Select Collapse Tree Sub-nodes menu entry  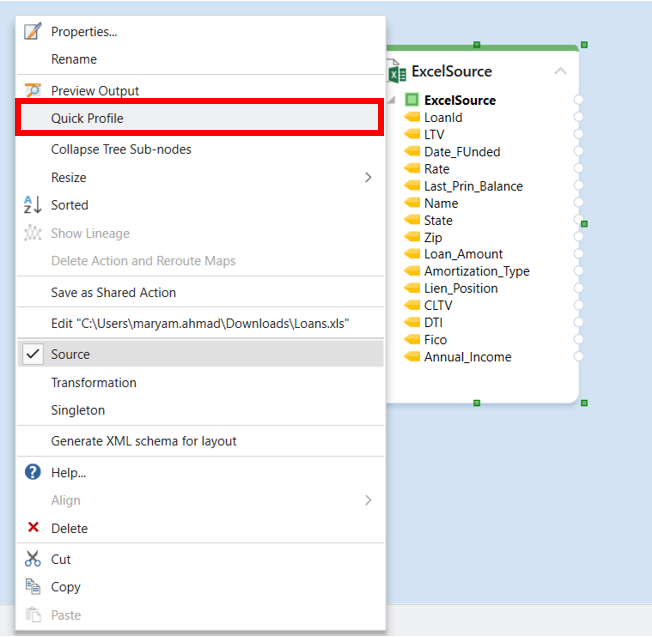pos(121,149)
